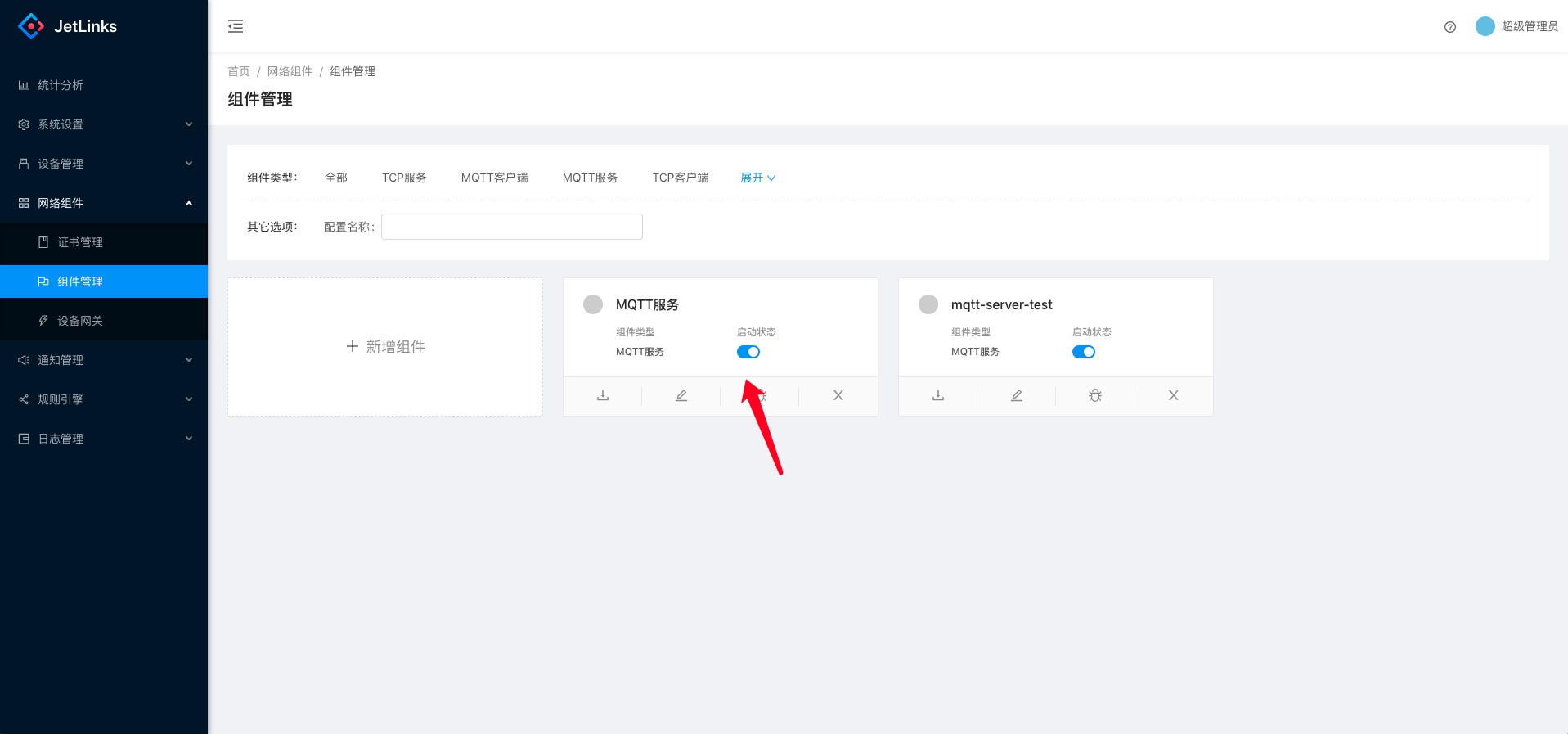Filter by TCP服务 component type
1568x734 pixels.
click(404, 178)
